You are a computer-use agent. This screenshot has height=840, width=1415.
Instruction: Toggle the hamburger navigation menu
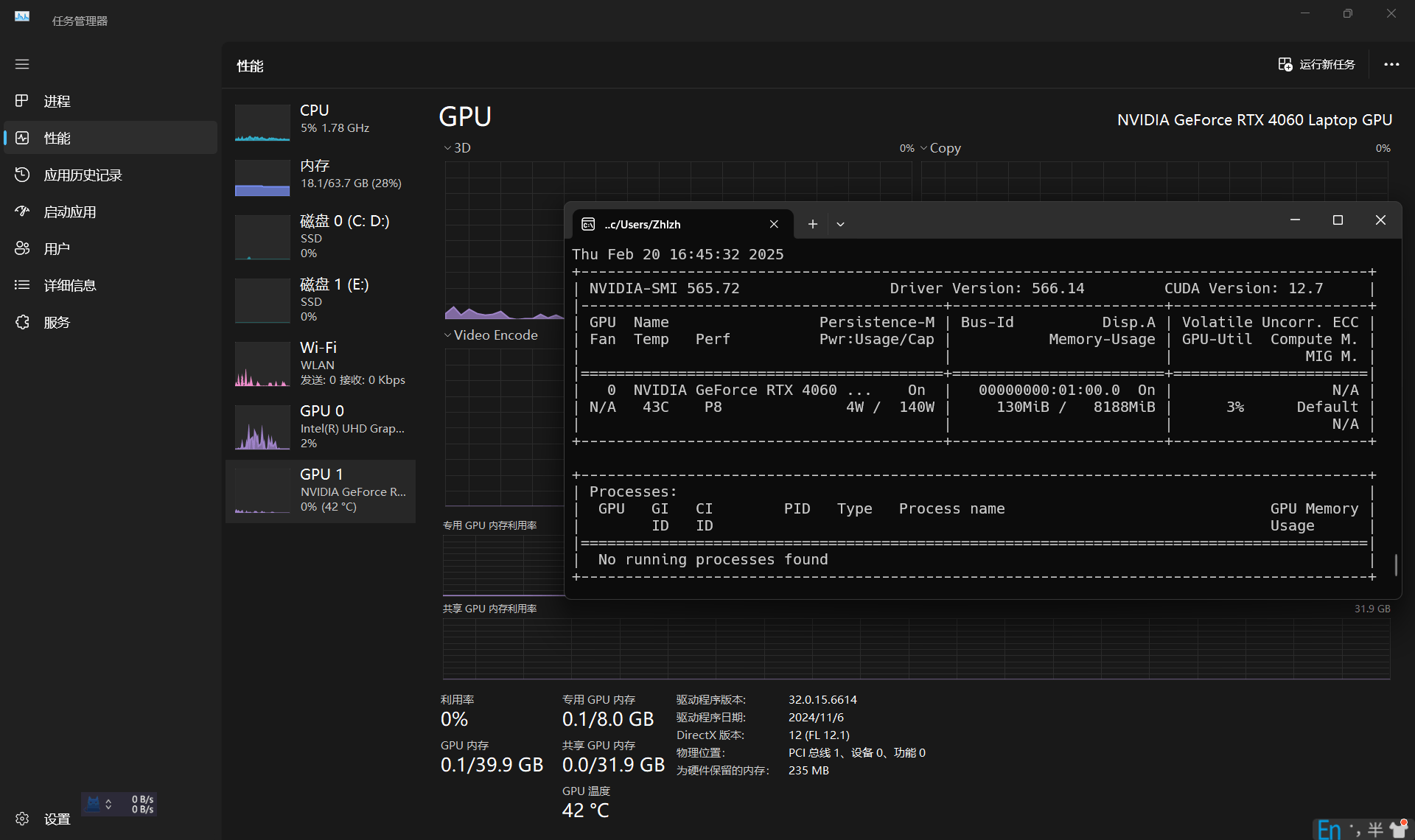[22, 64]
